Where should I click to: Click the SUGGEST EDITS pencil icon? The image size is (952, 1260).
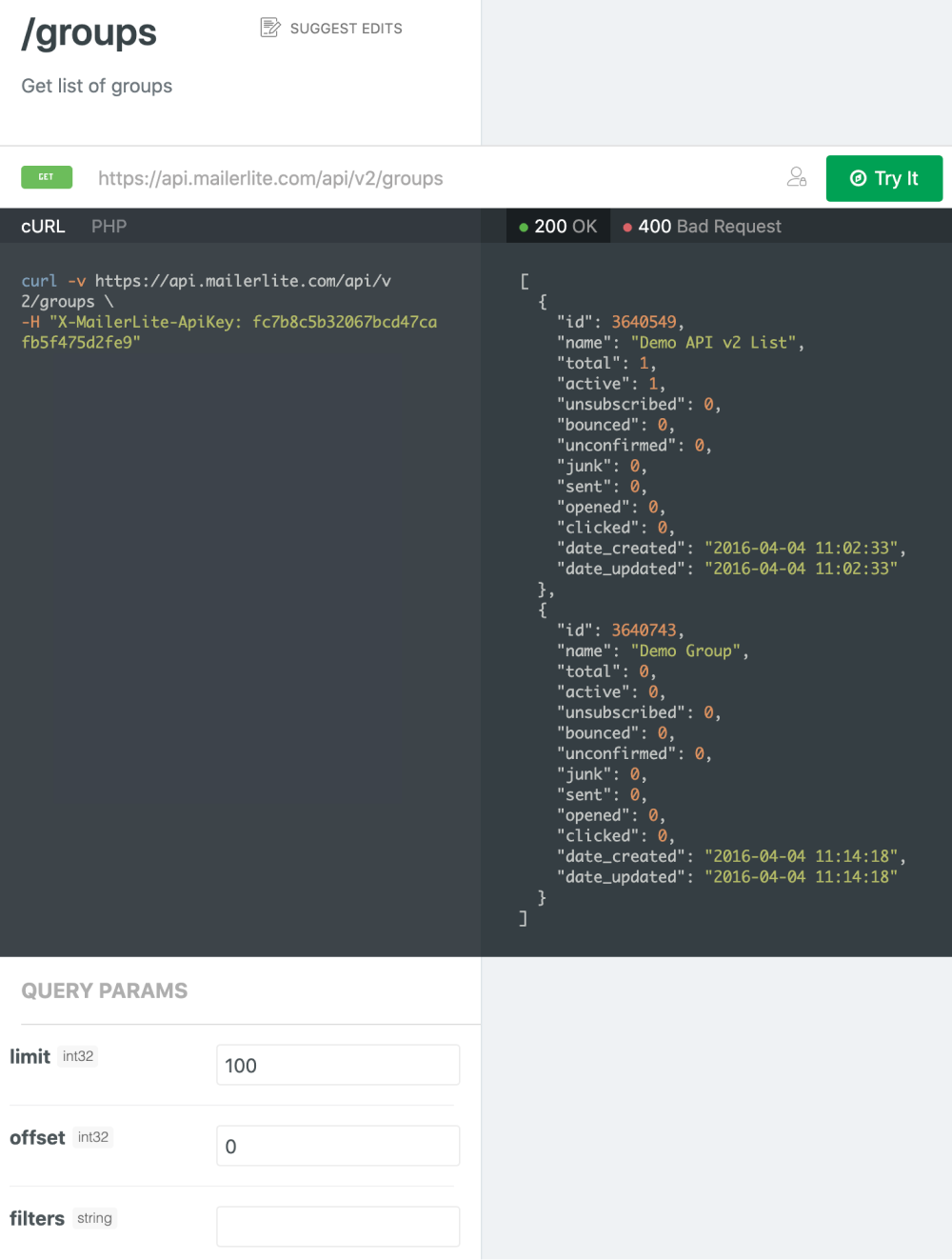click(x=269, y=28)
